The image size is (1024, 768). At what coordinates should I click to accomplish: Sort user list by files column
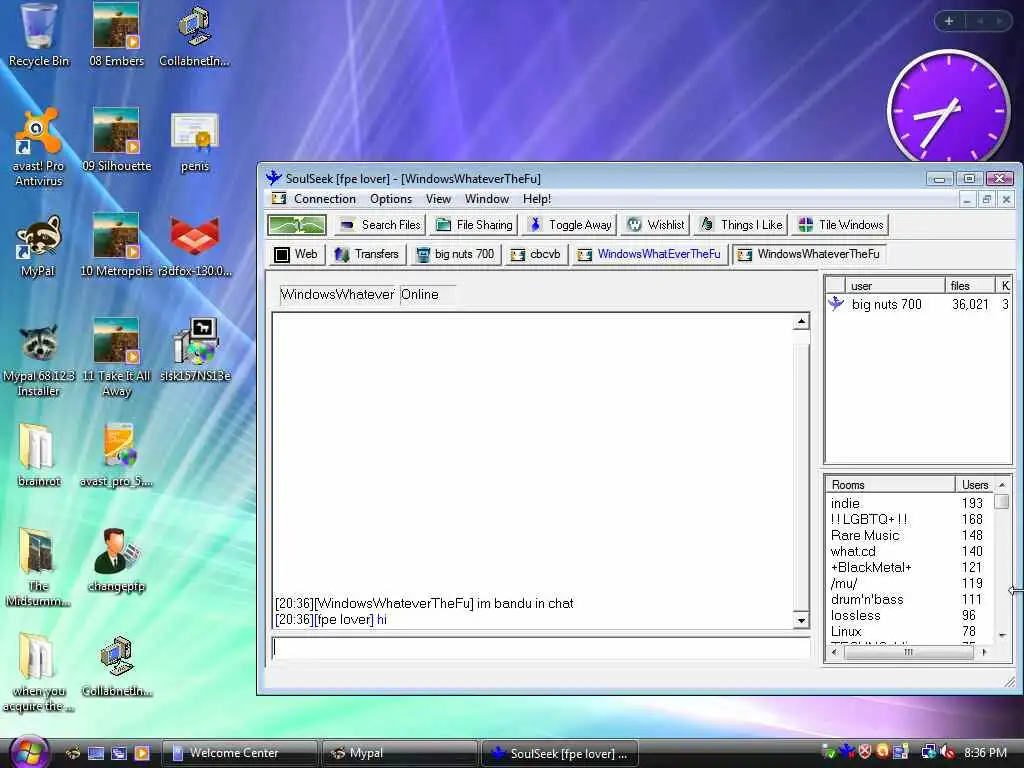coord(969,285)
